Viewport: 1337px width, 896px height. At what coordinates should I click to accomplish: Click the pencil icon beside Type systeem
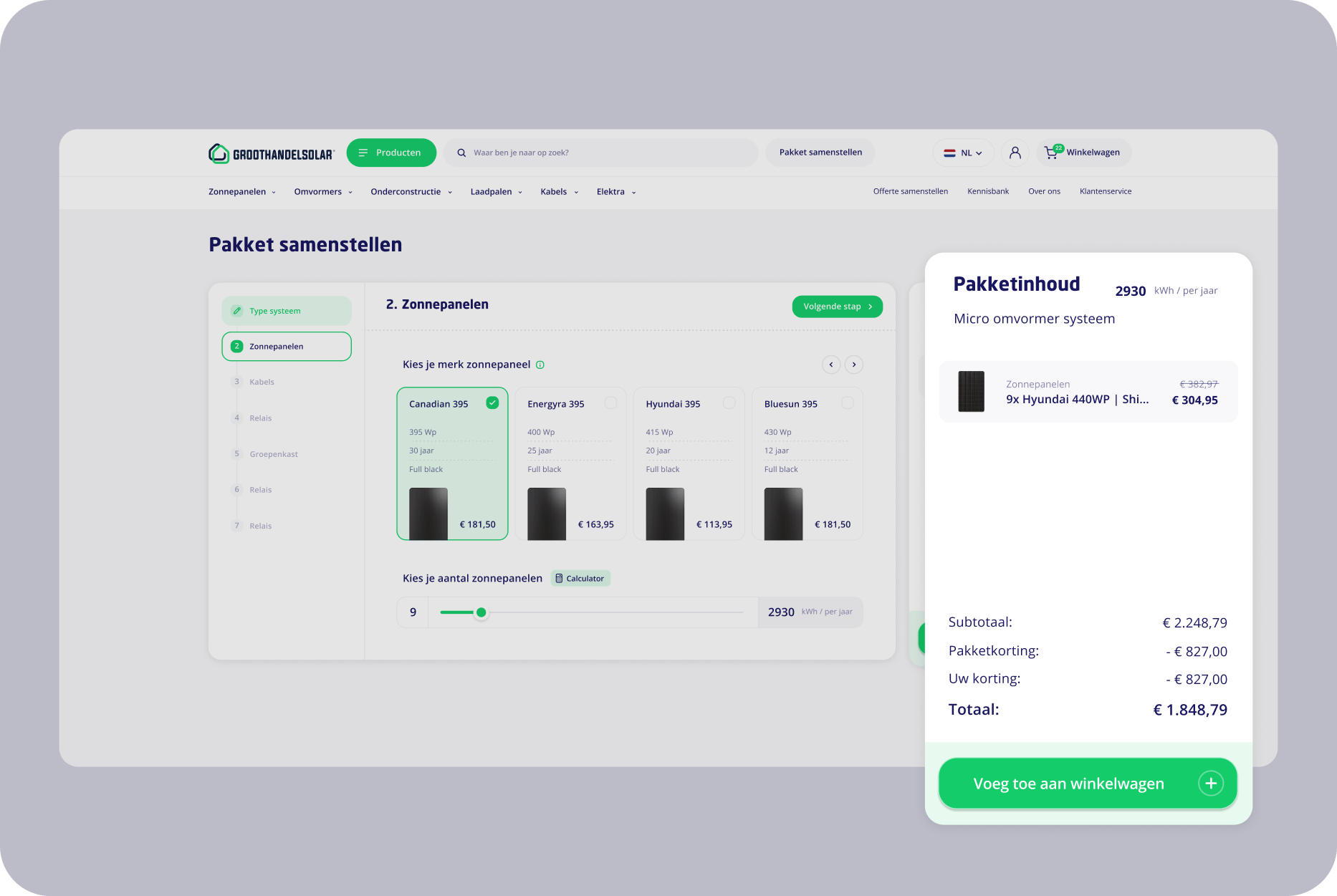[x=236, y=311]
